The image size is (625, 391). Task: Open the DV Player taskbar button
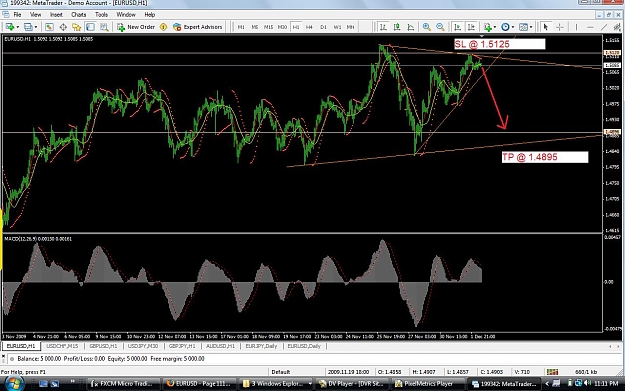tap(352, 383)
